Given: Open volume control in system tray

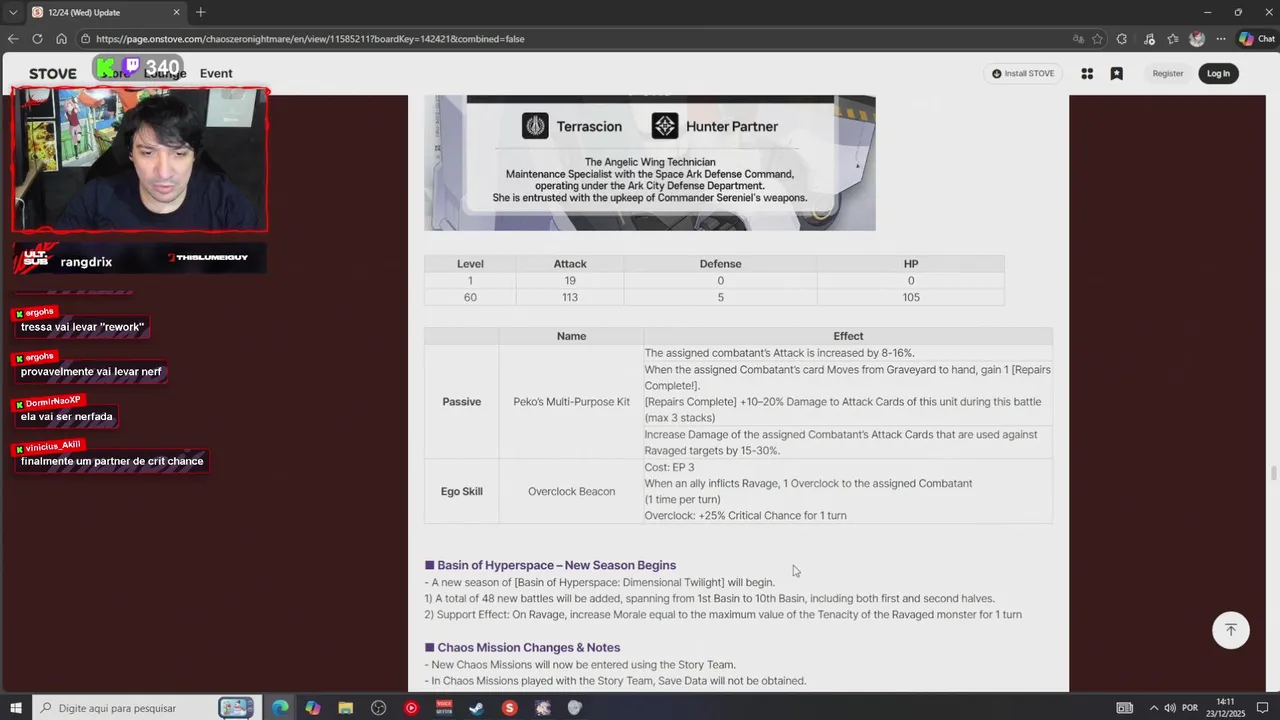Looking at the screenshot, I should (1170, 708).
